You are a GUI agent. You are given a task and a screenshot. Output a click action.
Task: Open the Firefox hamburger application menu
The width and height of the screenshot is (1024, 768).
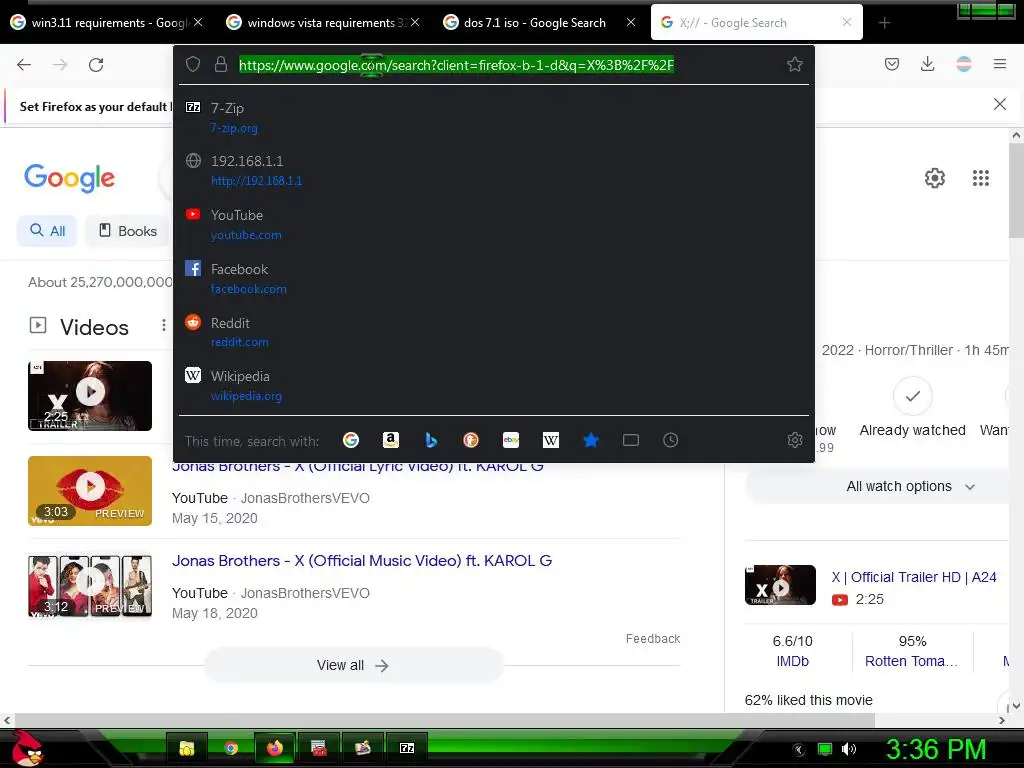pos(999,64)
